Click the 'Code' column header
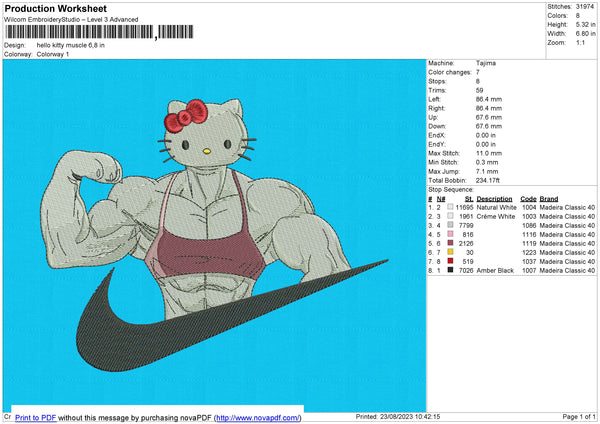Viewport: 600px width, 424px height. pos(528,199)
